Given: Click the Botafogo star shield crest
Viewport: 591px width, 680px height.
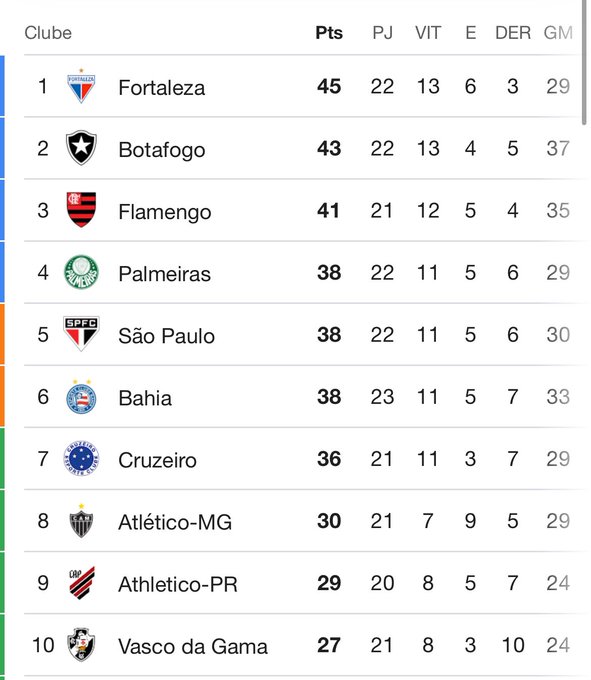Looking at the screenshot, I should (81, 148).
